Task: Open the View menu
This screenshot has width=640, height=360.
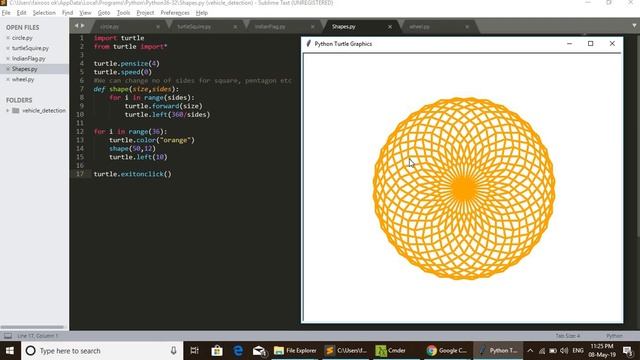Action: click(85, 13)
